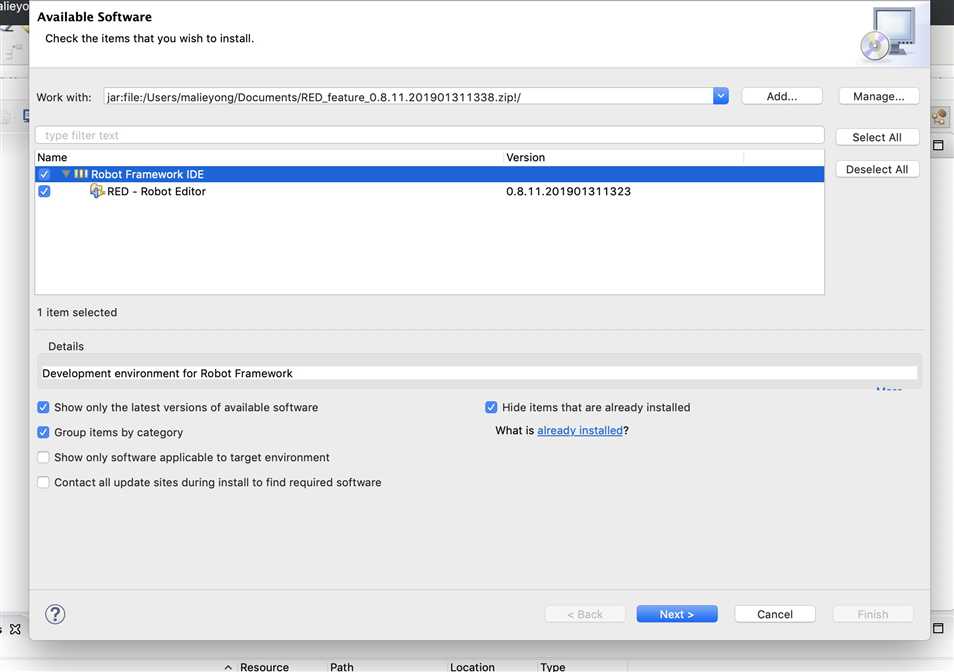Viewport: 954px width, 672px height.
Task: Toggle Show only the latest versions checkbox
Action: point(43,407)
